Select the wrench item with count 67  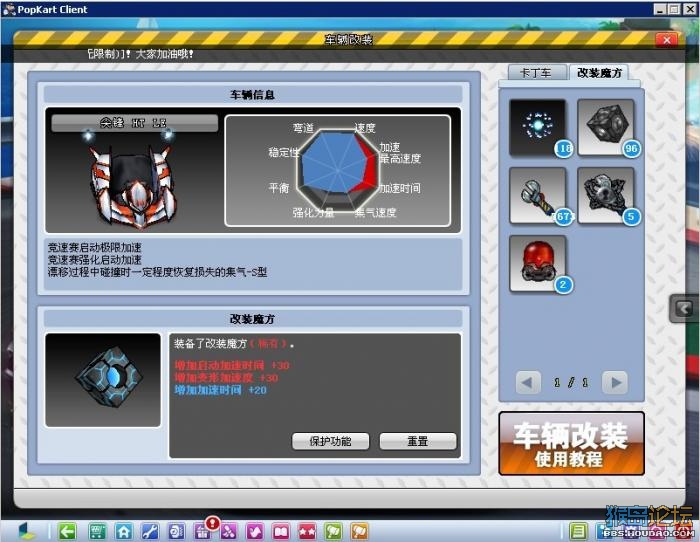click(x=538, y=195)
